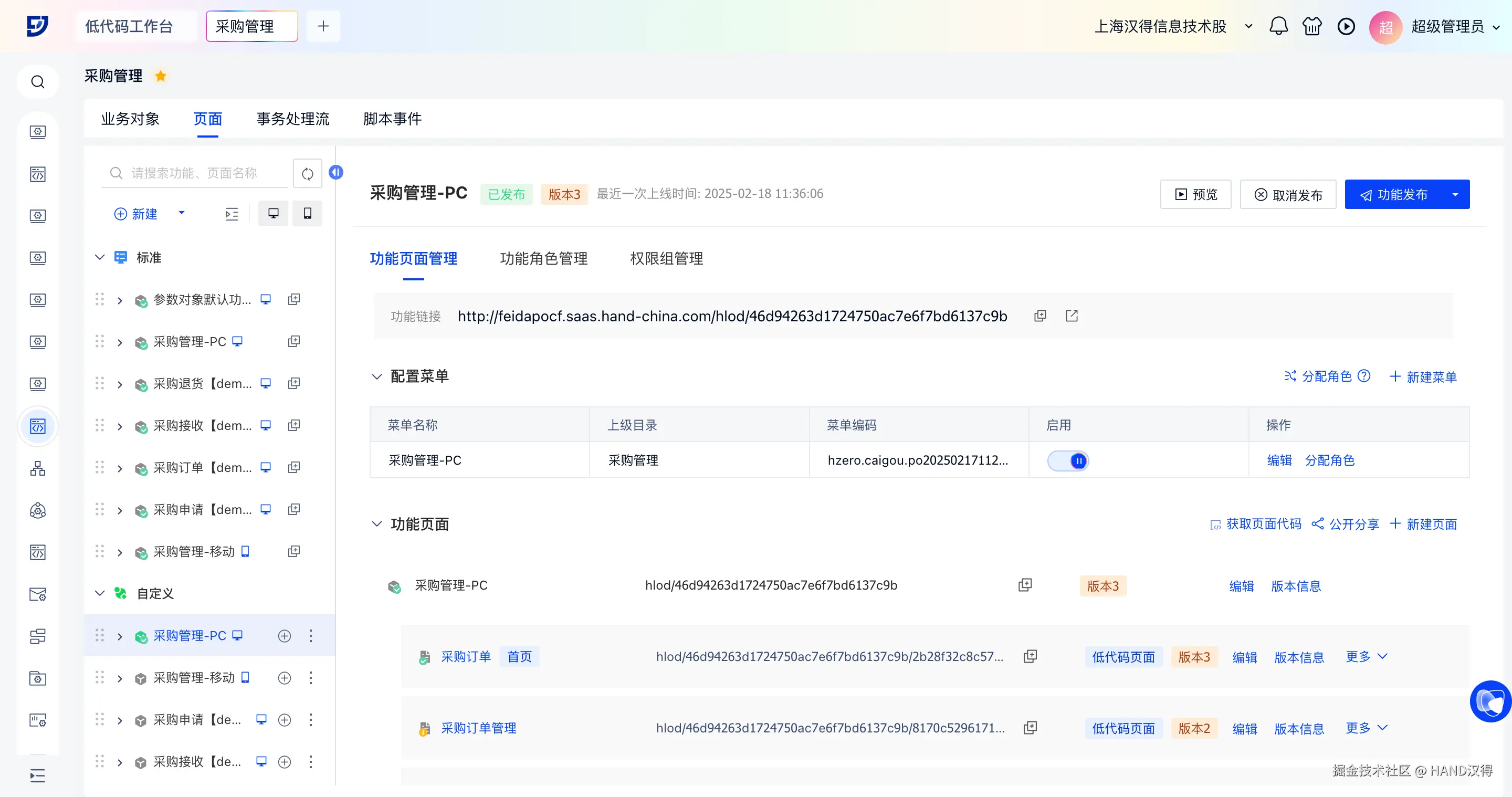
Task: Click the notification bell icon
Action: pyautogui.click(x=1278, y=26)
